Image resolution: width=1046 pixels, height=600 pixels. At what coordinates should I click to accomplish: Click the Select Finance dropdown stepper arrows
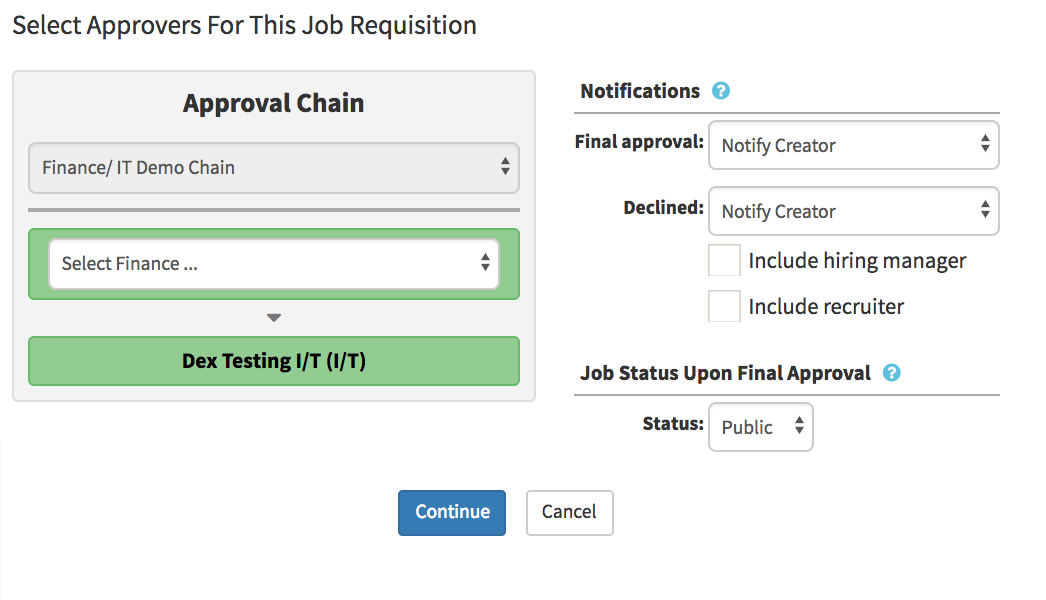(x=486, y=263)
